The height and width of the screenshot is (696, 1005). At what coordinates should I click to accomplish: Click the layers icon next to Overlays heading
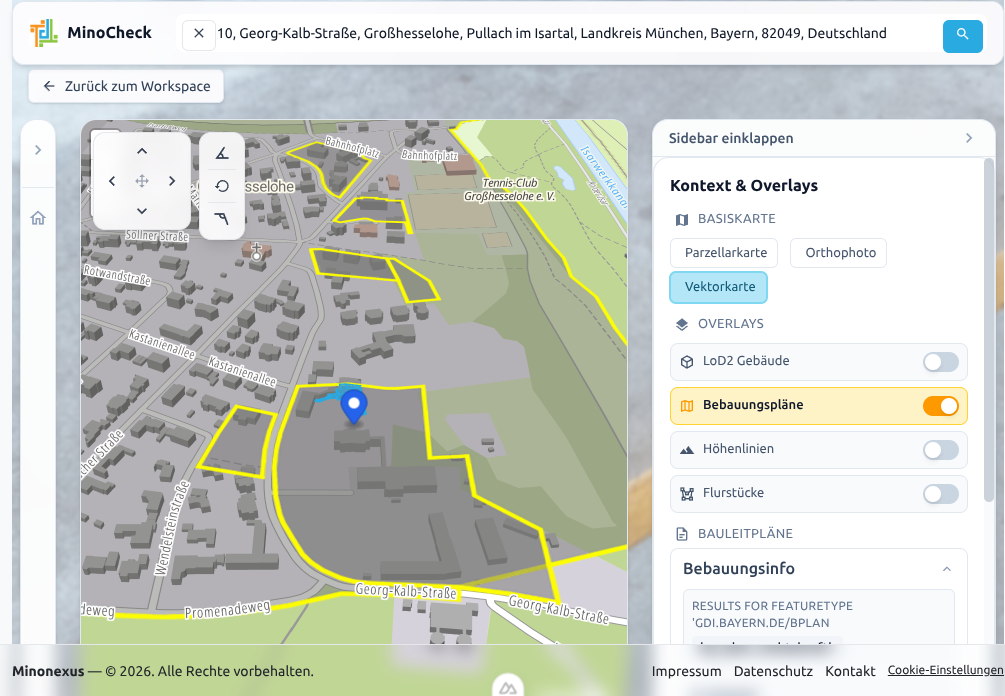pos(680,323)
